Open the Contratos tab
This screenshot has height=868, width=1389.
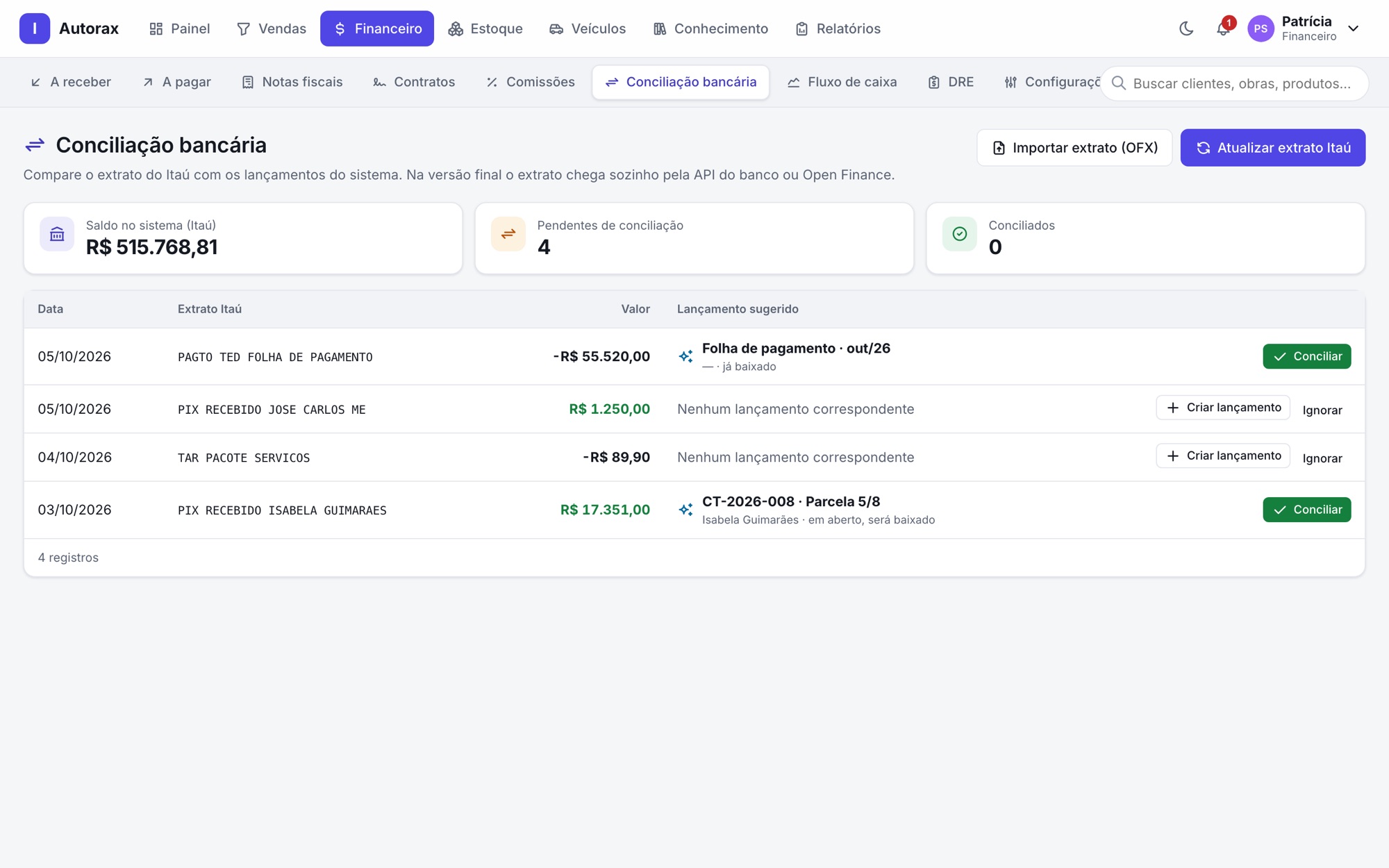point(414,83)
